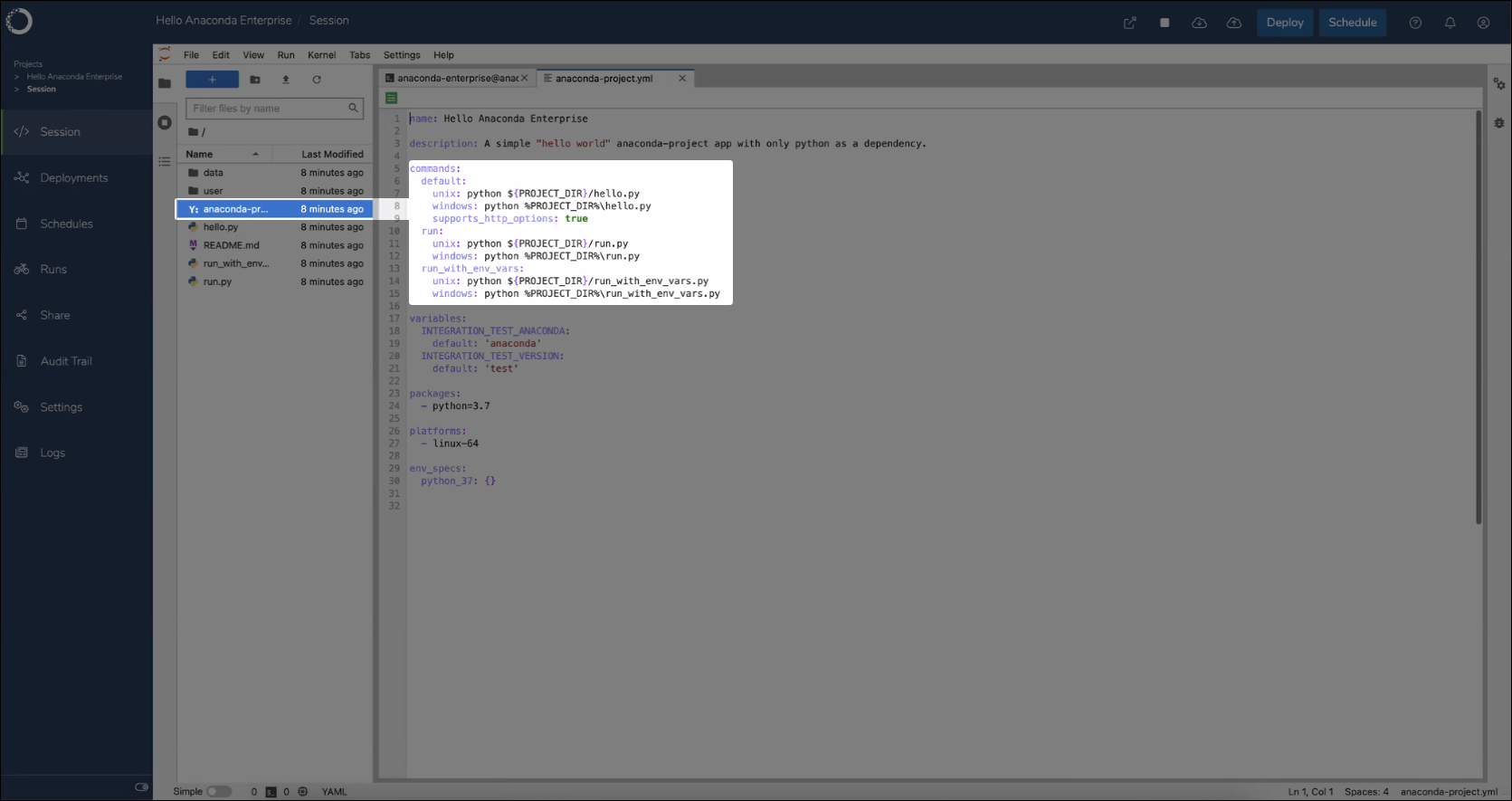
Task: Open the Kernel menu
Action: point(321,55)
